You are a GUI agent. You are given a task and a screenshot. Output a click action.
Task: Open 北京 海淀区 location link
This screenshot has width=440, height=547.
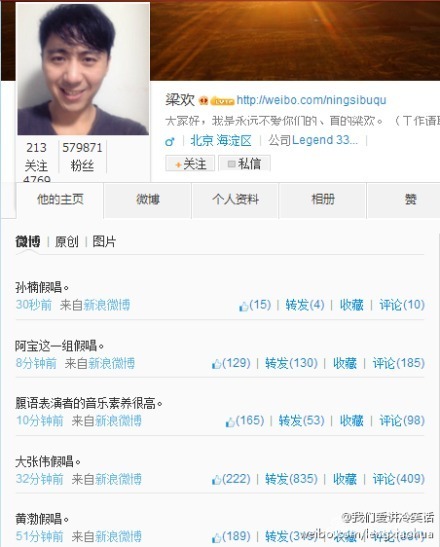pos(221,141)
